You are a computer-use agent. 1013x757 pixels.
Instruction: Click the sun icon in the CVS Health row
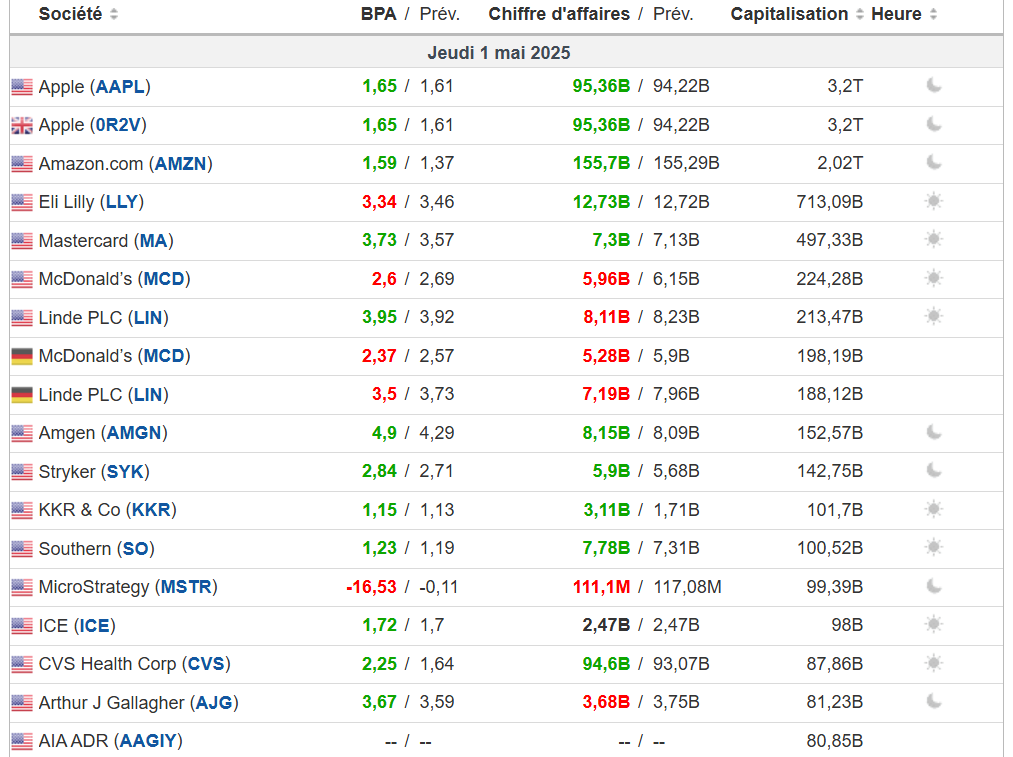934,663
